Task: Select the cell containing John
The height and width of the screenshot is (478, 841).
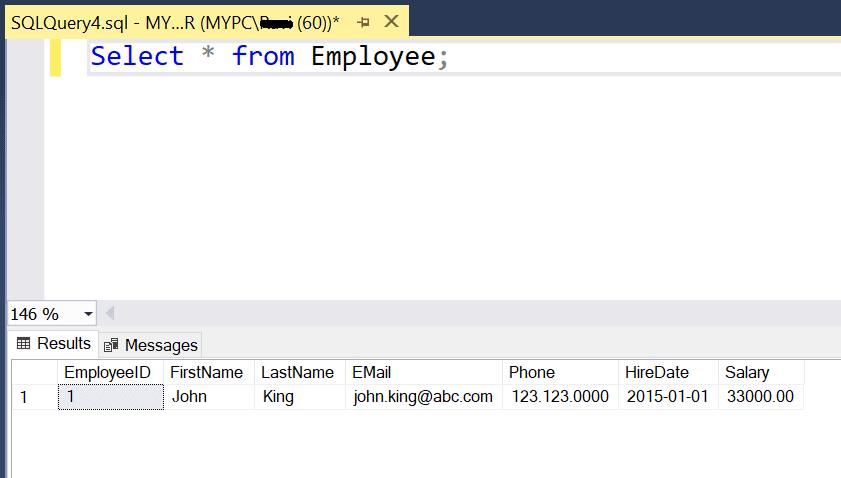Action: coord(189,397)
